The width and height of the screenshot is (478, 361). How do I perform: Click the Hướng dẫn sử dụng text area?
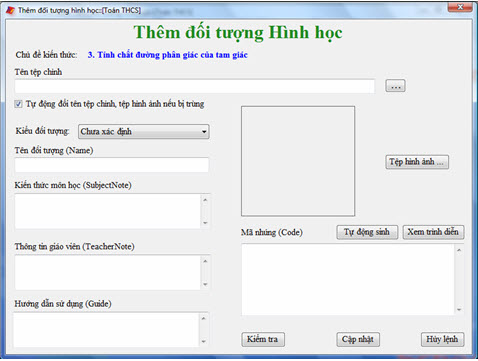pyautogui.click(x=111, y=330)
